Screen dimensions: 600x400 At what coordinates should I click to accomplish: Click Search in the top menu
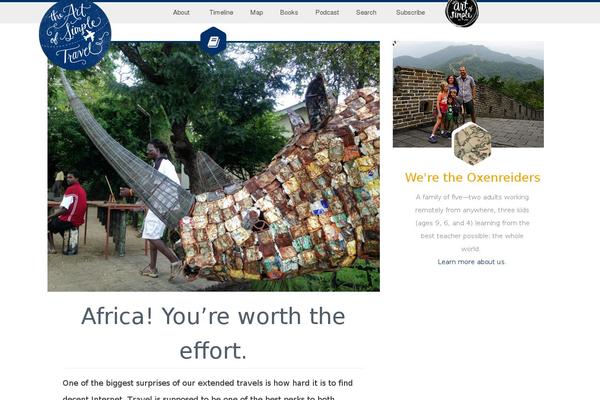(366, 13)
